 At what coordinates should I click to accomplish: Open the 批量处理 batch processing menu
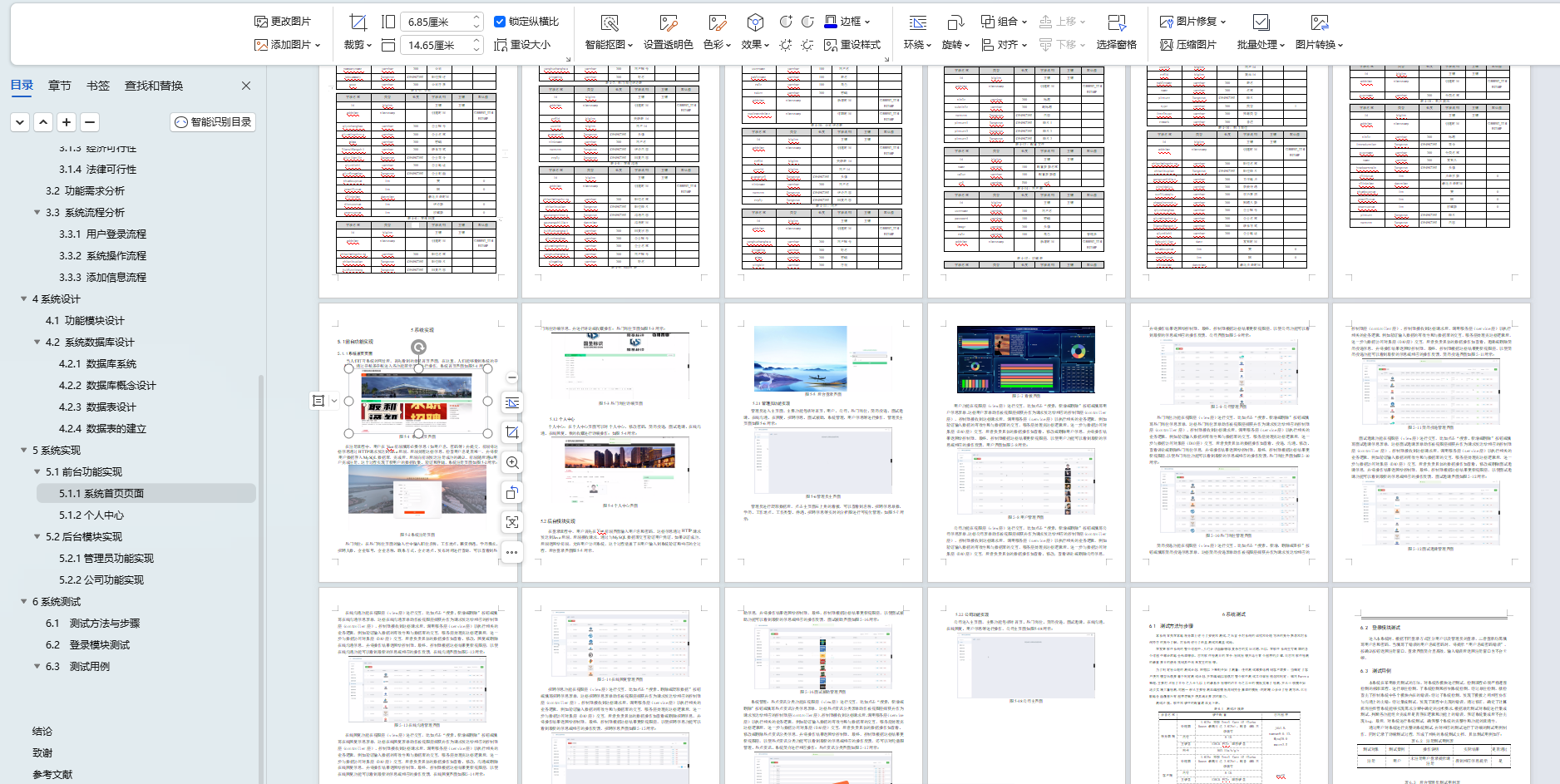coord(1261,45)
